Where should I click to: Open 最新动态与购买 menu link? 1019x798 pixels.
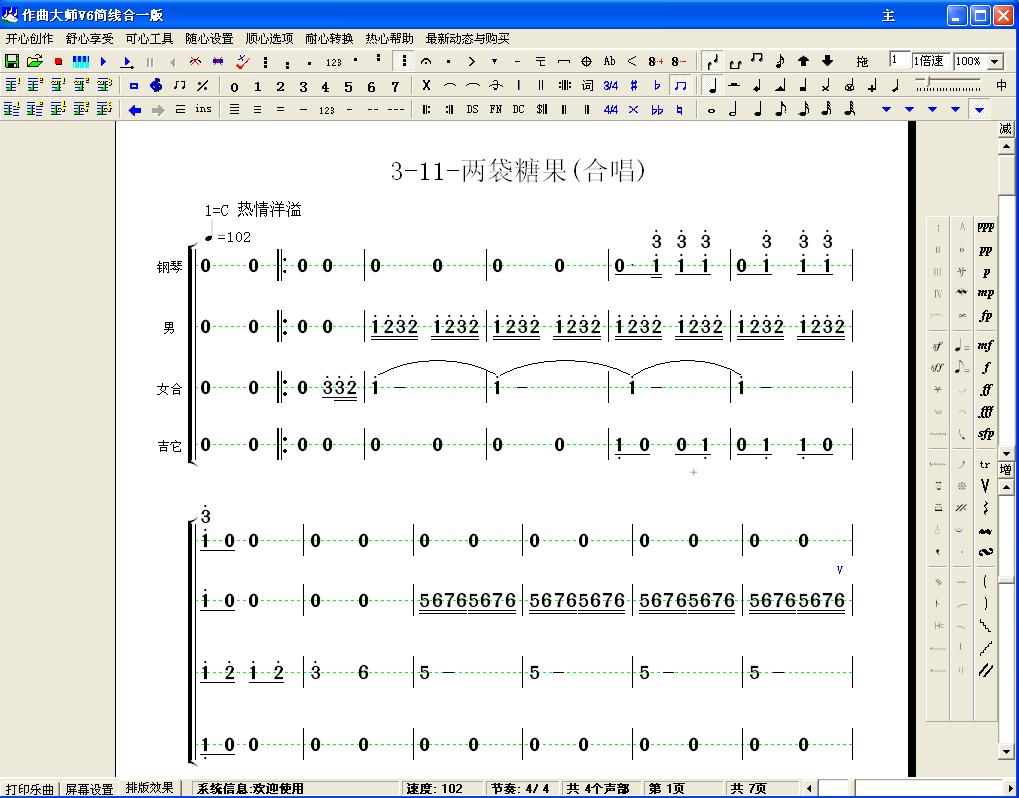(x=467, y=38)
